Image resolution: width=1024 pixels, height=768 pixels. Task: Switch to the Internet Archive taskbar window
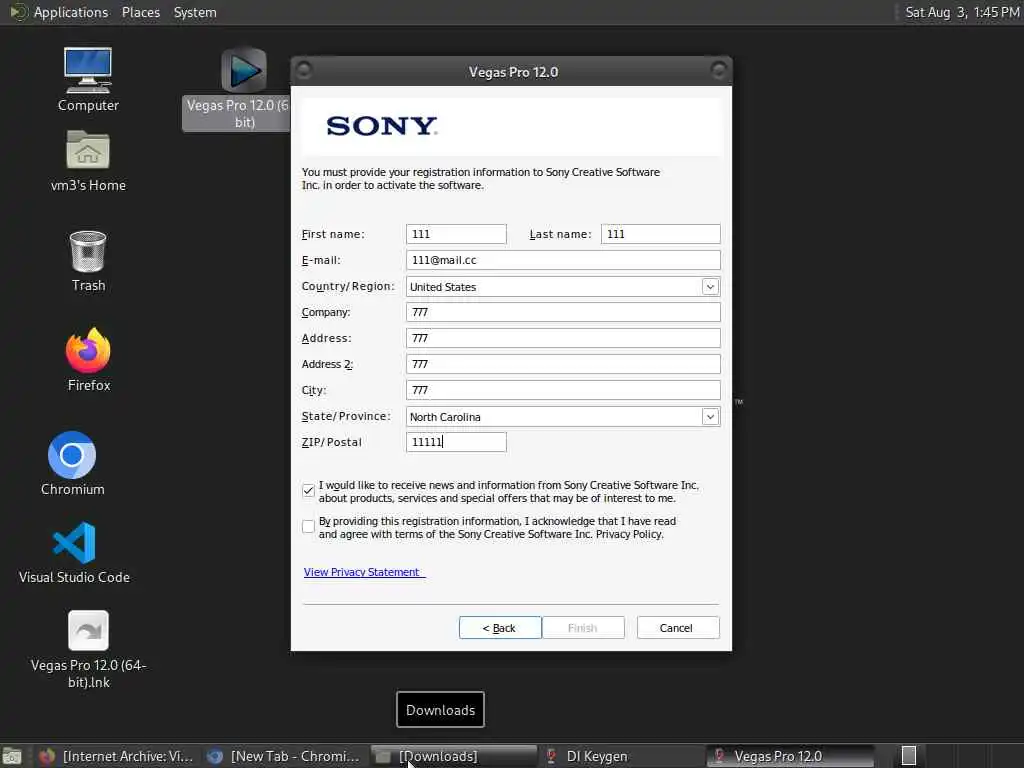tap(116, 756)
